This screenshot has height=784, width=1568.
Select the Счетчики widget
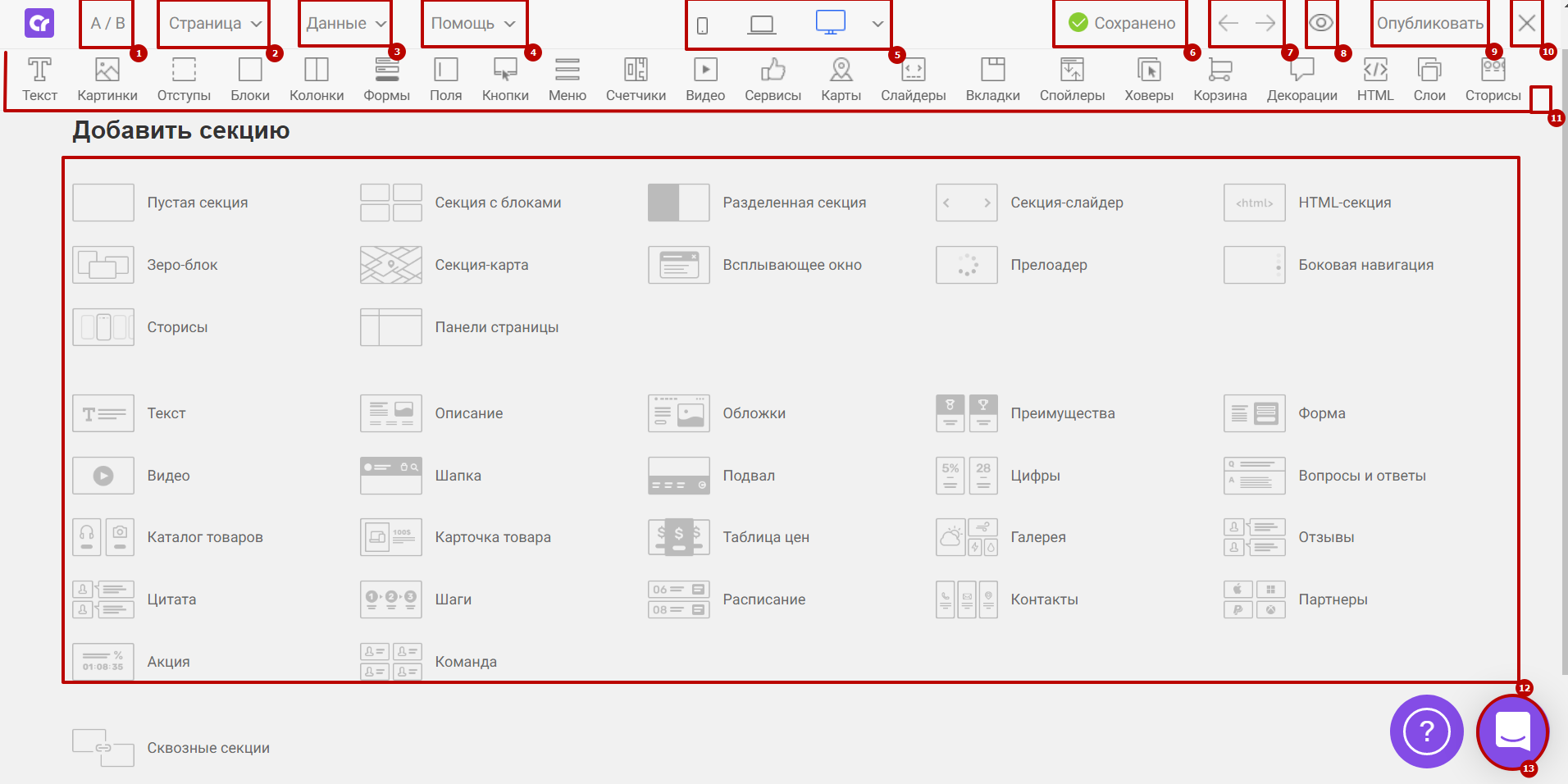636,80
